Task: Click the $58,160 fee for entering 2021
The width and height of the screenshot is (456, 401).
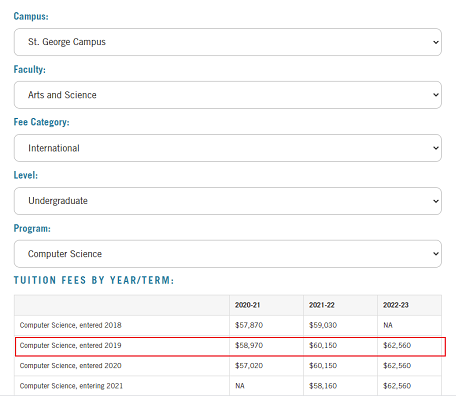Action: coord(323,386)
